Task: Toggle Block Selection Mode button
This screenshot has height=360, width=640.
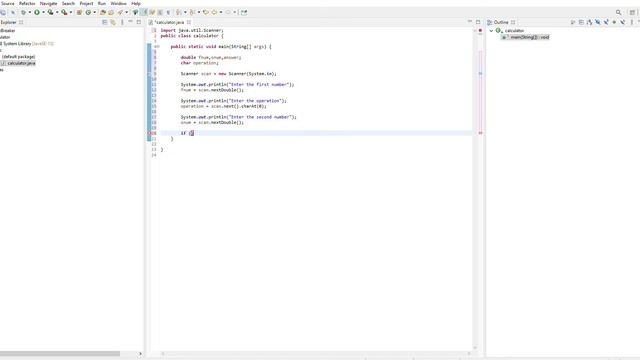Action: point(160,12)
